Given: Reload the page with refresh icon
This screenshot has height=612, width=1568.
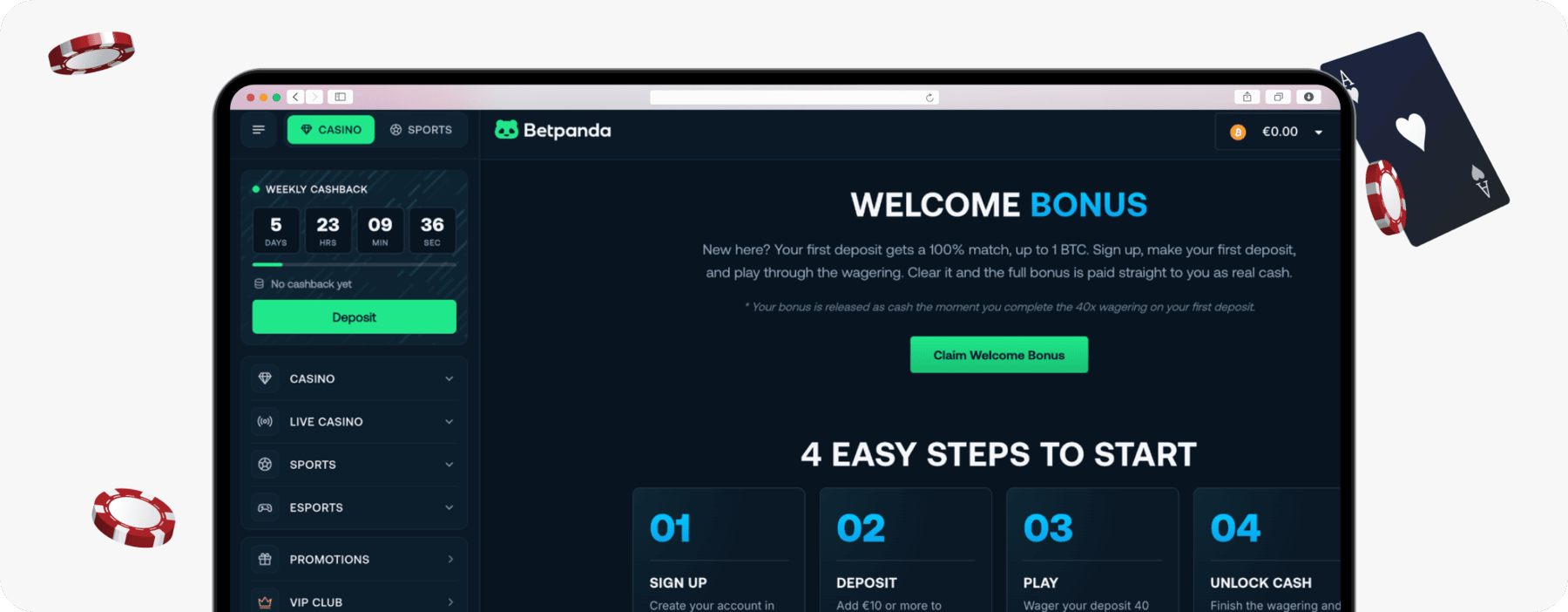Looking at the screenshot, I should click(929, 98).
